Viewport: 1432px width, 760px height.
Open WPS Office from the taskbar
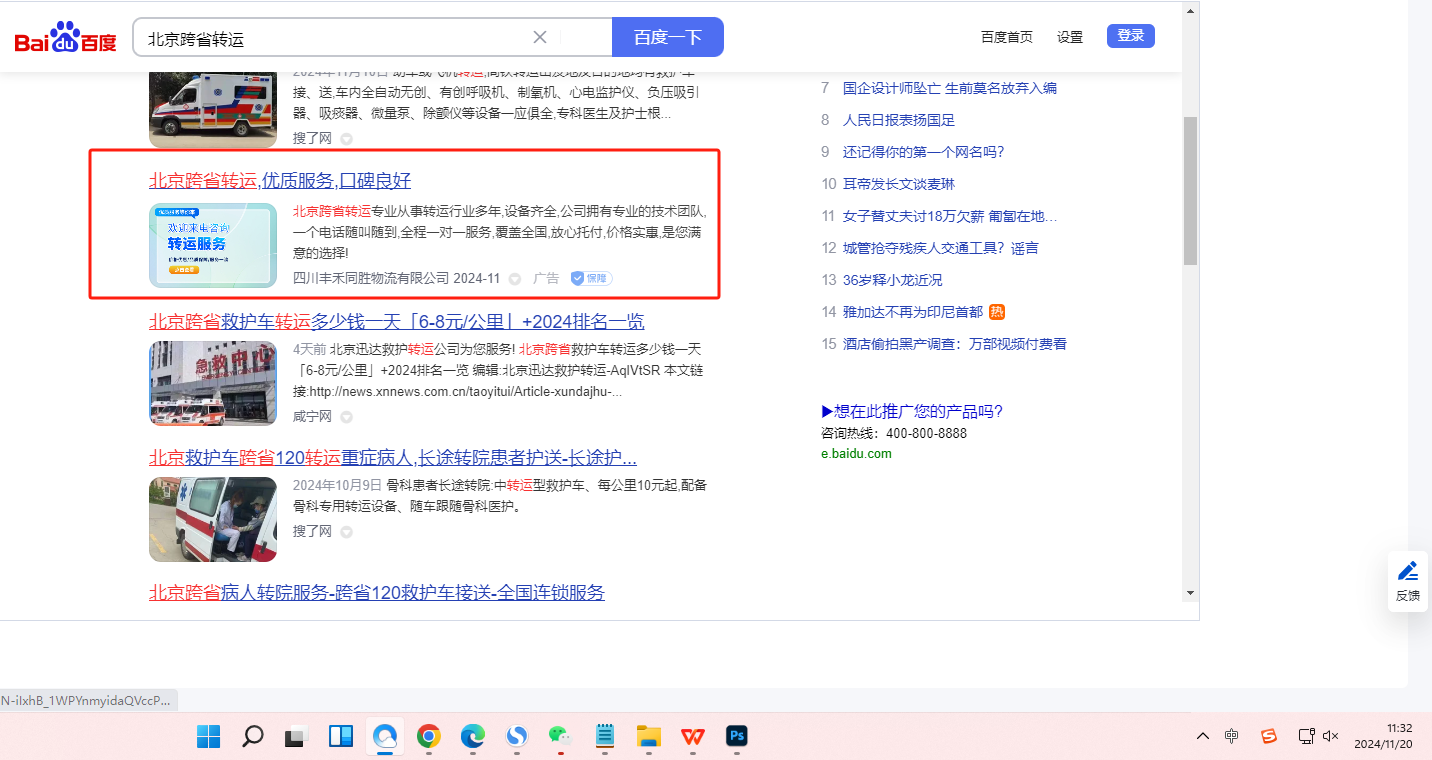click(x=692, y=737)
